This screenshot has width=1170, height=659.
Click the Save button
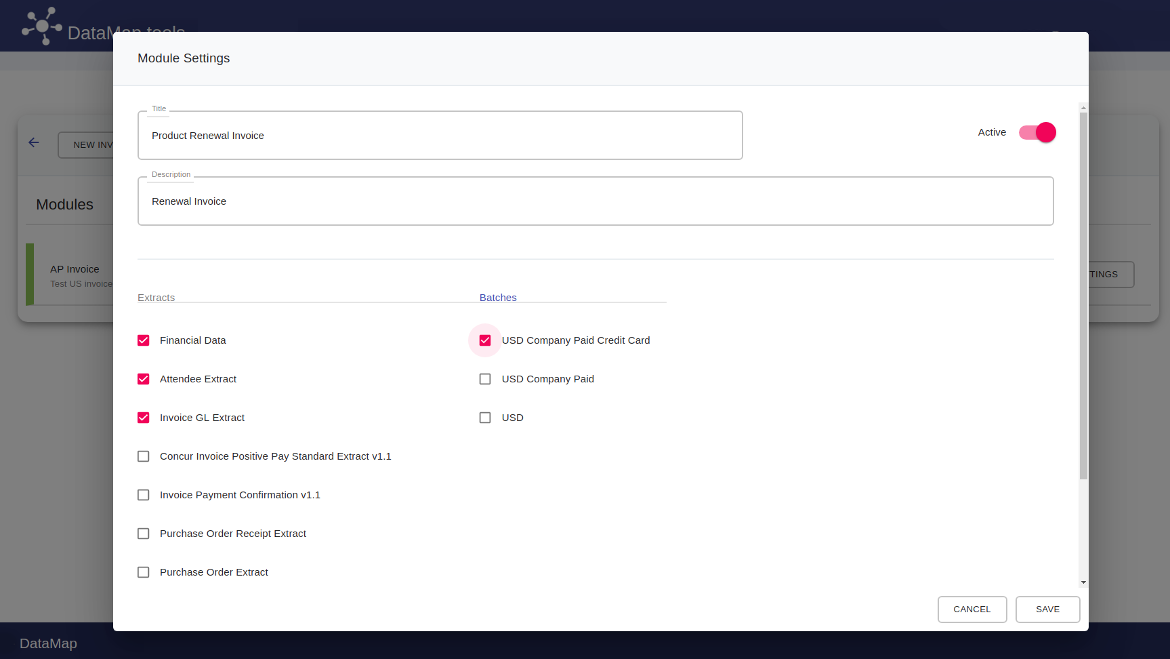1047,609
